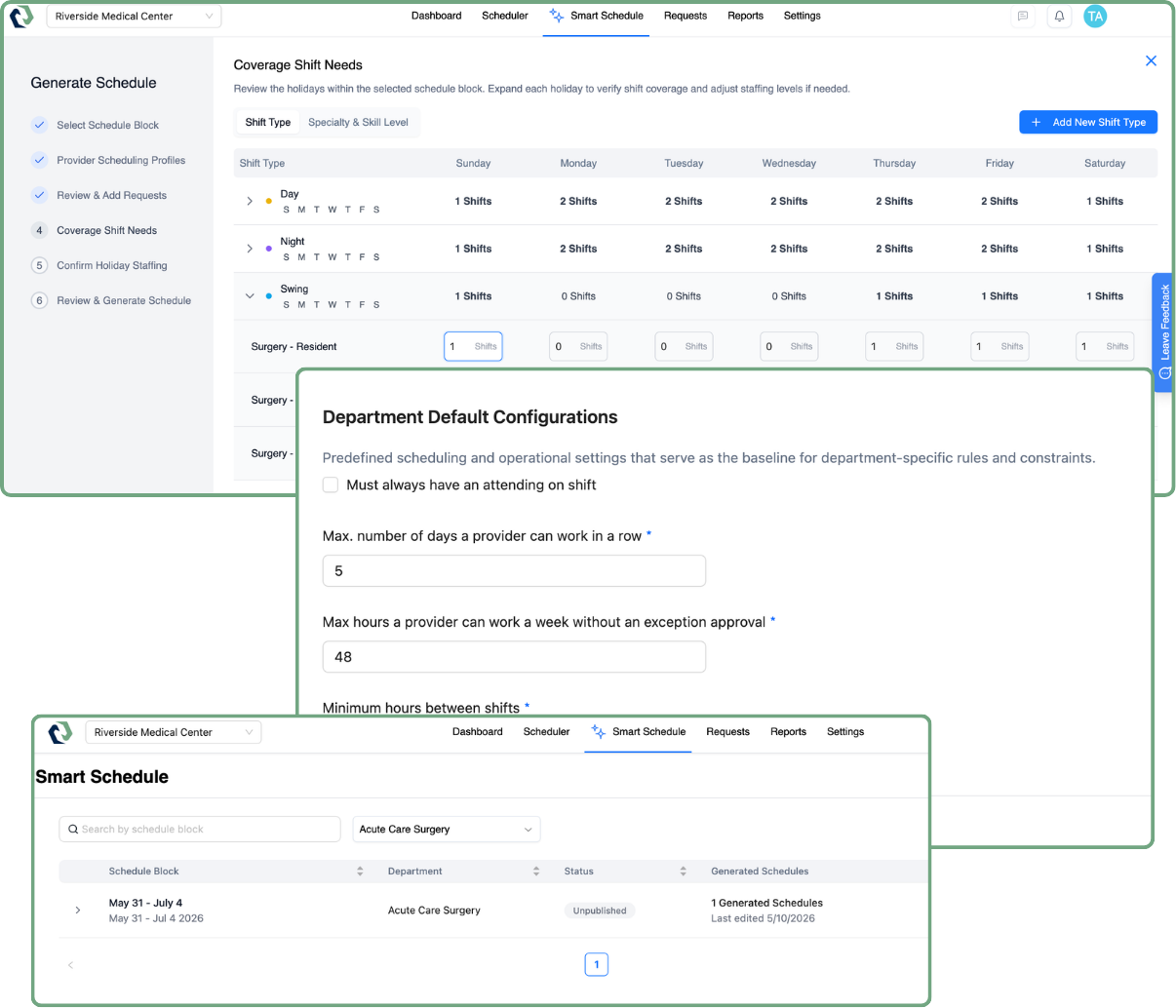Go to previous page arrow in bottom window
The height and width of the screenshot is (1008, 1176).
[x=70, y=965]
